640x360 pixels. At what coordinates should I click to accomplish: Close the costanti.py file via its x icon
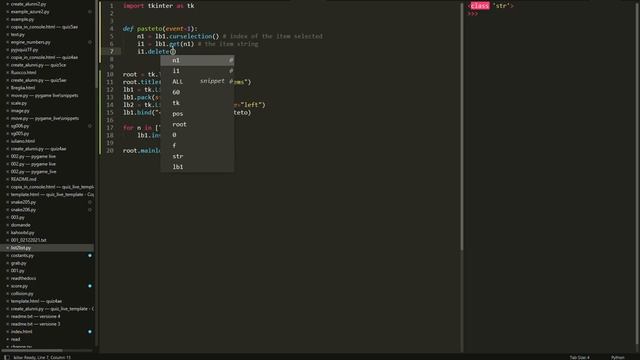point(7,256)
